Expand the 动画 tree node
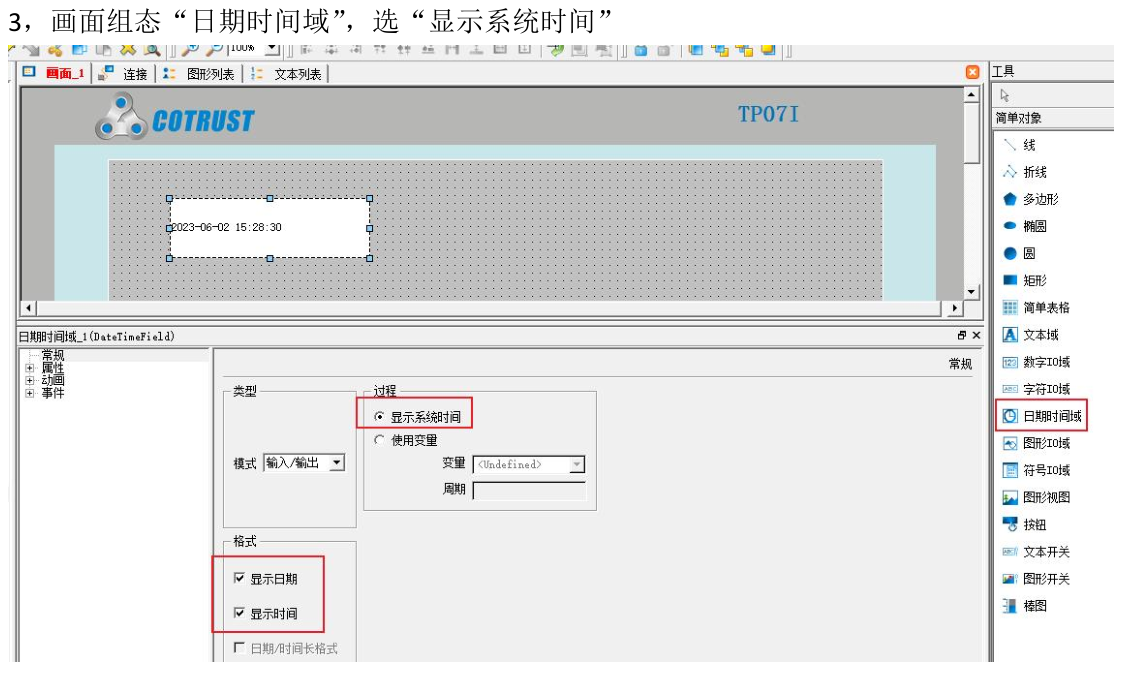The image size is (1125, 686). click(29, 380)
